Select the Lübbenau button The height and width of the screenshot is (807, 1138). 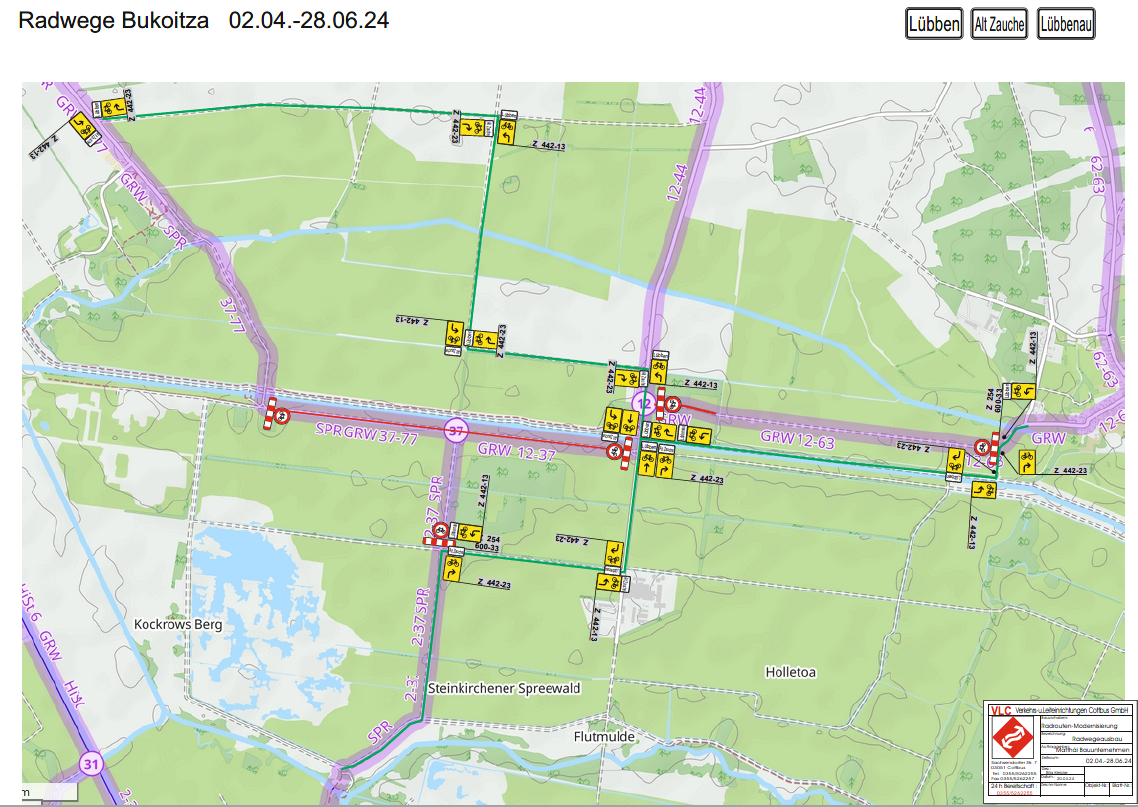click(1065, 25)
